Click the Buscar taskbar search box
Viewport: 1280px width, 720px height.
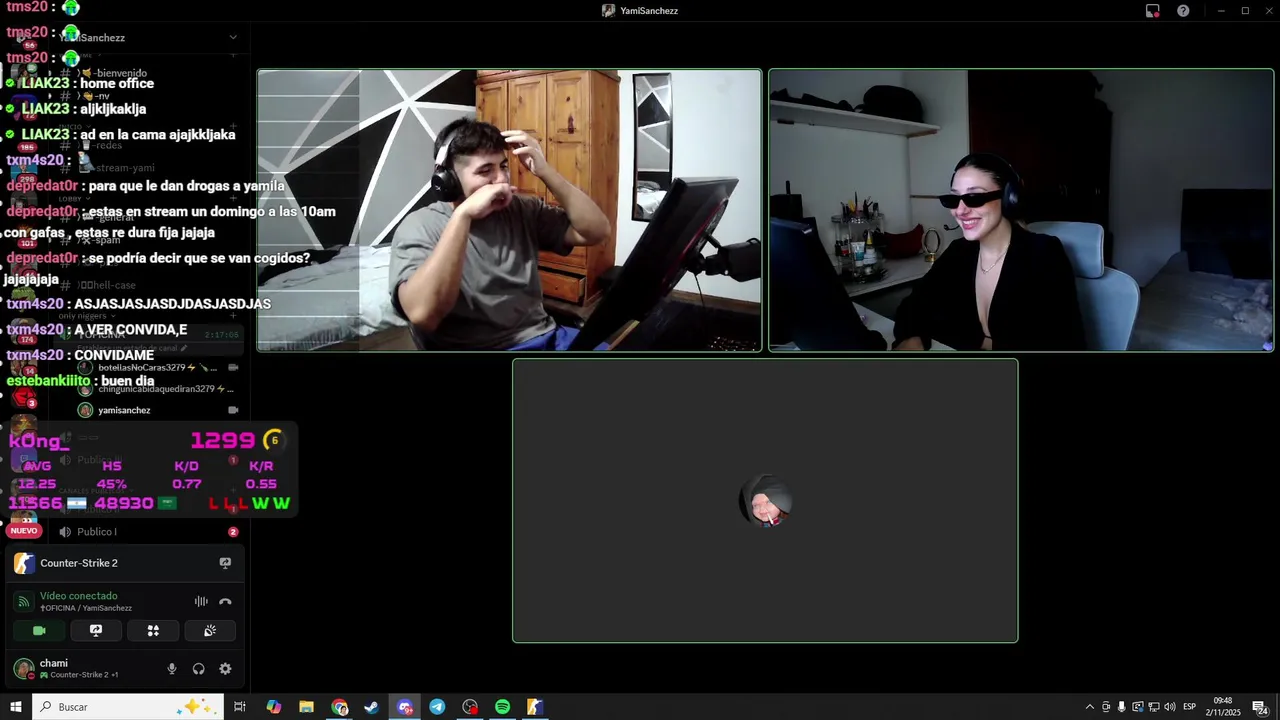tap(129, 707)
